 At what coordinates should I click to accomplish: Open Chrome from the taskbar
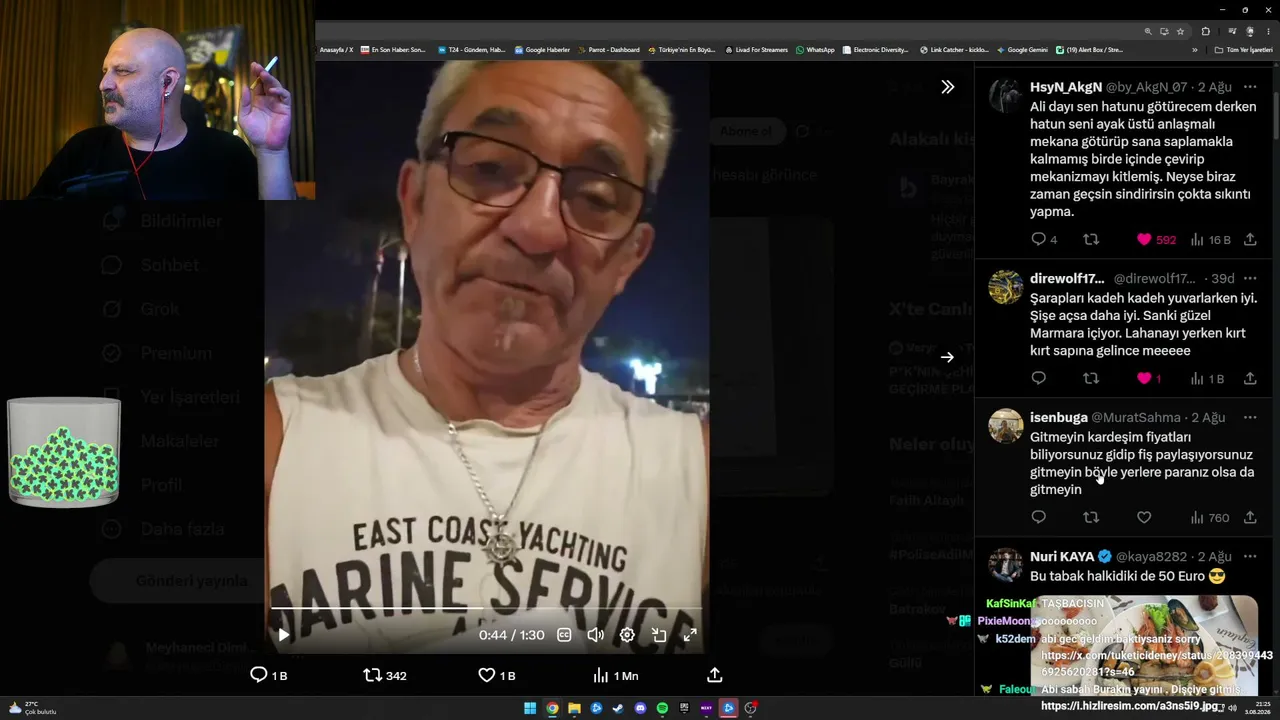click(x=552, y=708)
